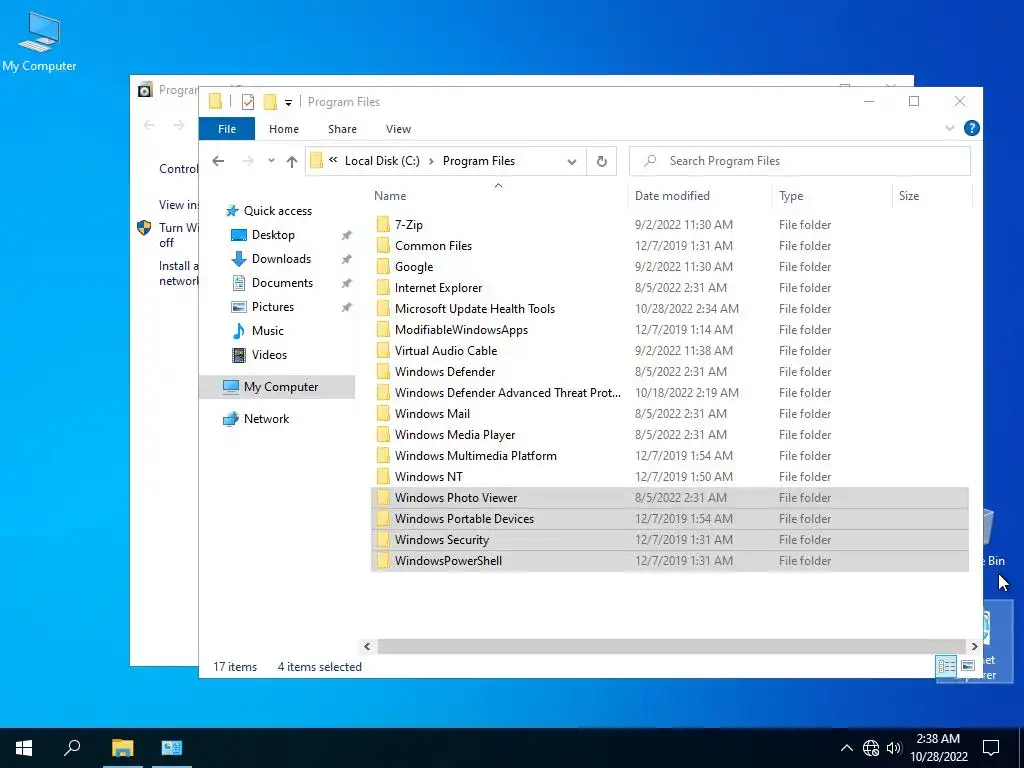
Task: Select the Windows Multimedia Platform folder
Action: tap(475, 455)
